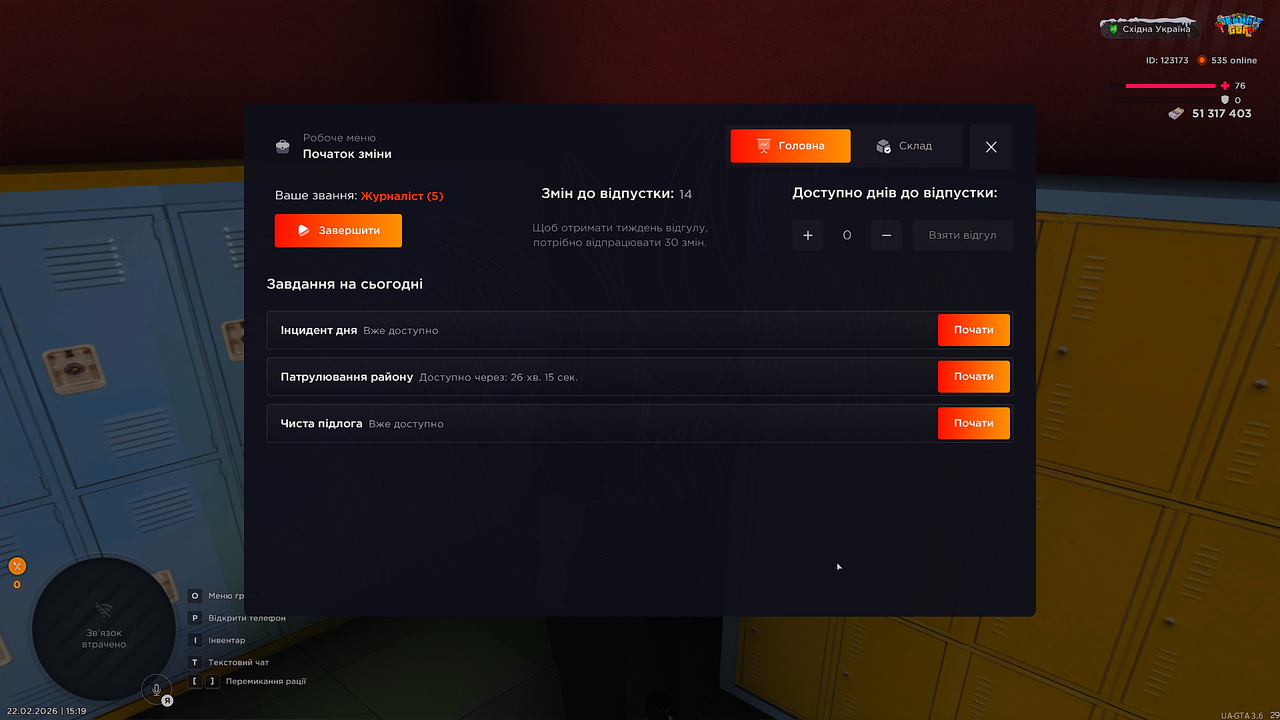
Task: Click the warehouse box icon in Склад
Action: pos(883,146)
